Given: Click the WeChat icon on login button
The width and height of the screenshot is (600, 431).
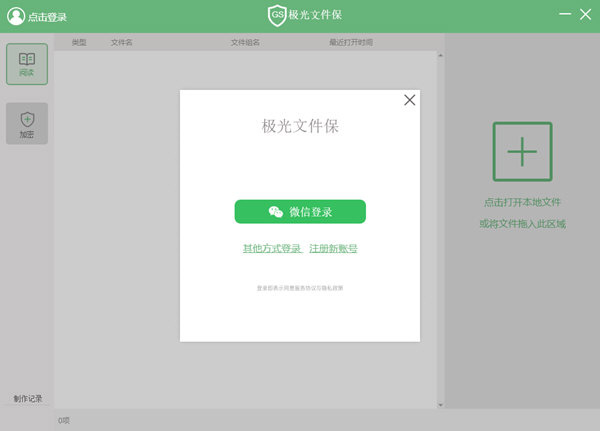Looking at the screenshot, I should (x=276, y=211).
